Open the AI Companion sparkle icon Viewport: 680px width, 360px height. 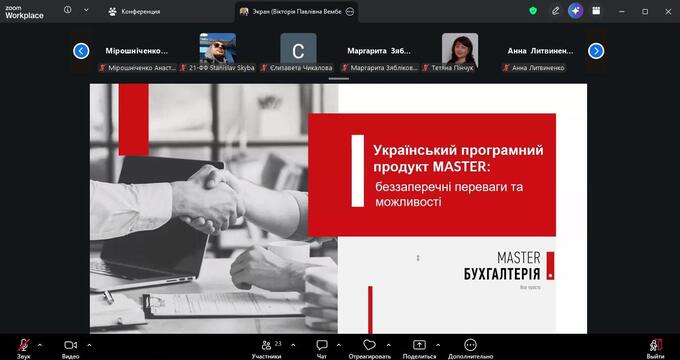coord(575,11)
